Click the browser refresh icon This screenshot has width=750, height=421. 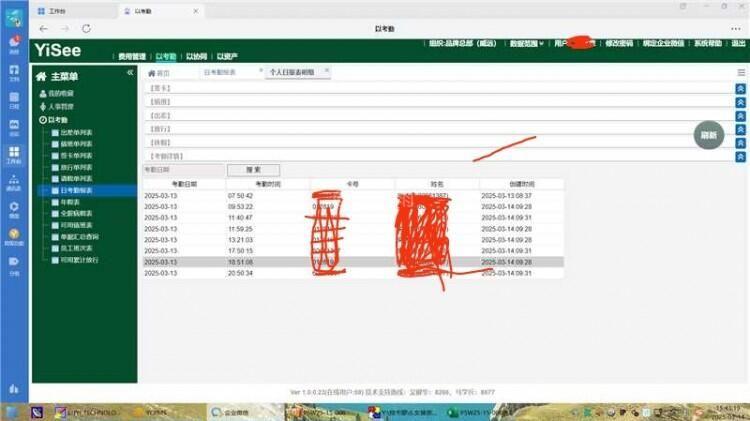(x=85, y=29)
